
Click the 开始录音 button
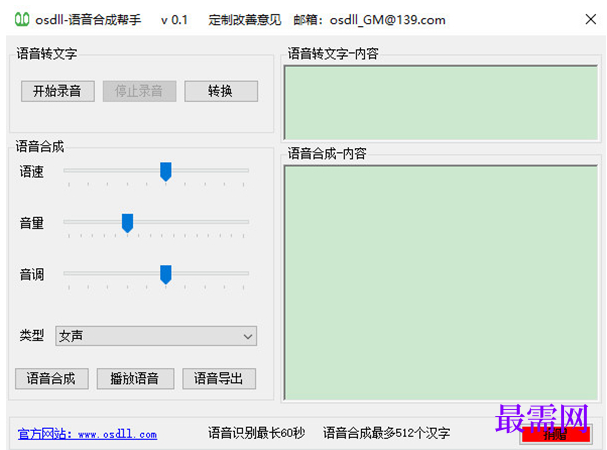58,91
